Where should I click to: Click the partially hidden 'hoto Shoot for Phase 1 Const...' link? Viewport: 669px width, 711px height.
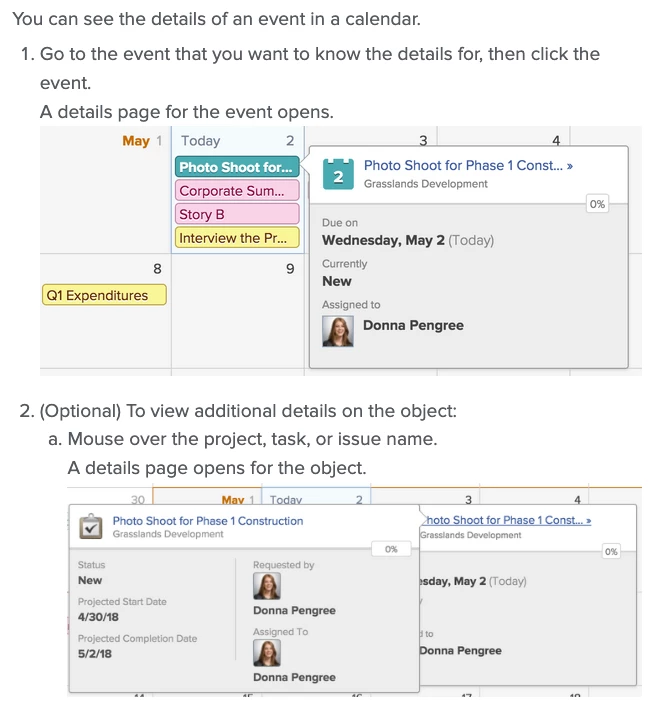(507, 520)
